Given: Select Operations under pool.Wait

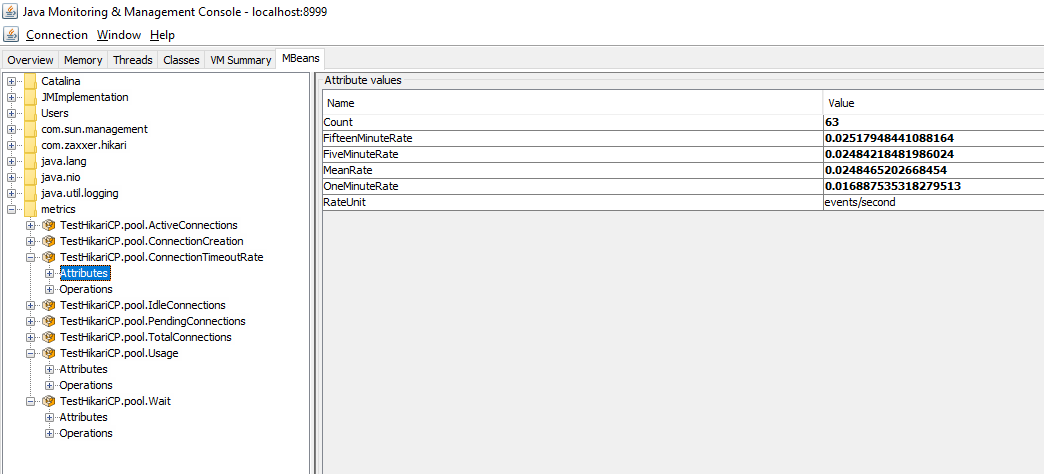Looking at the screenshot, I should 86,433.
